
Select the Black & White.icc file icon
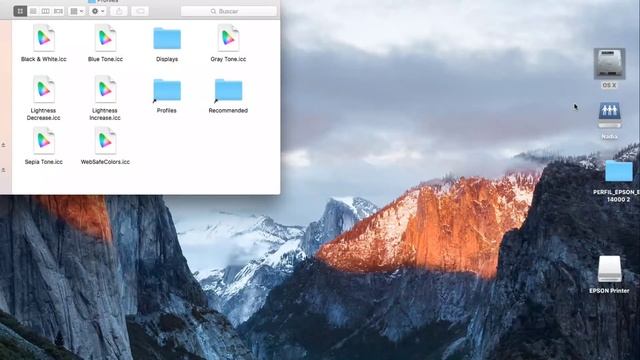tap(44, 38)
